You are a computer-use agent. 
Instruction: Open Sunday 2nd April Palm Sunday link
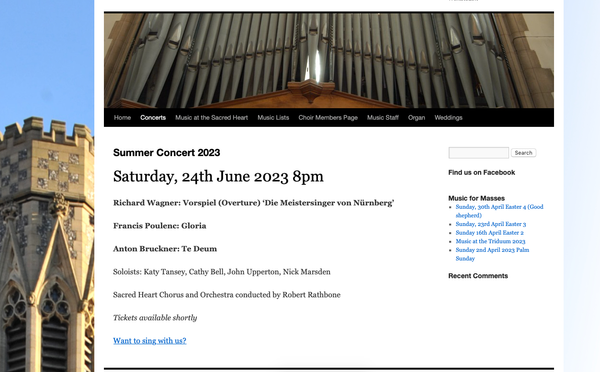(492, 254)
